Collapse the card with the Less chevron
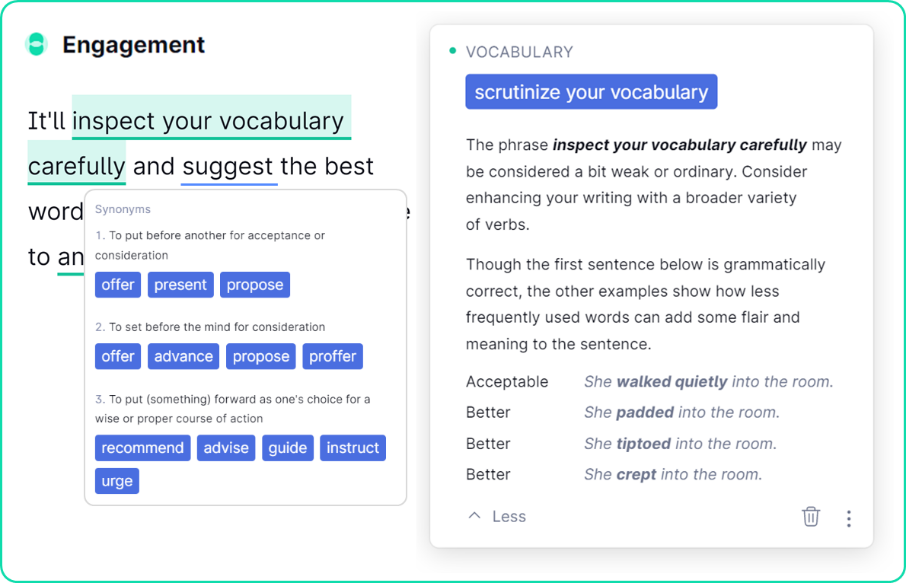 497,516
